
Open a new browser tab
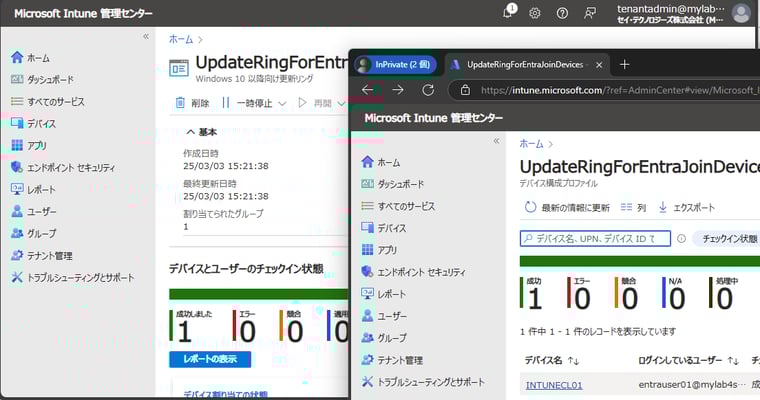(x=624, y=64)
